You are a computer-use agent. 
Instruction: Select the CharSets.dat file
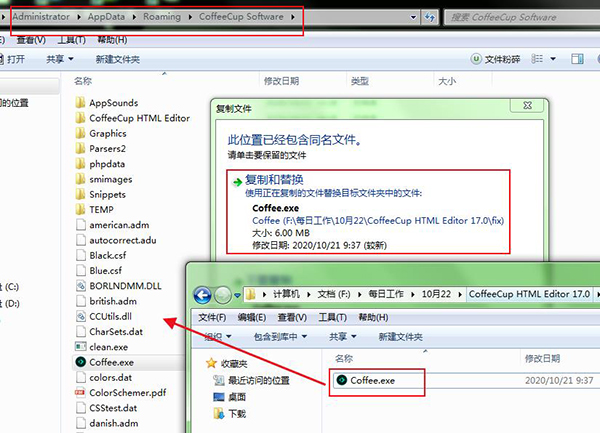tap(109, 332)
